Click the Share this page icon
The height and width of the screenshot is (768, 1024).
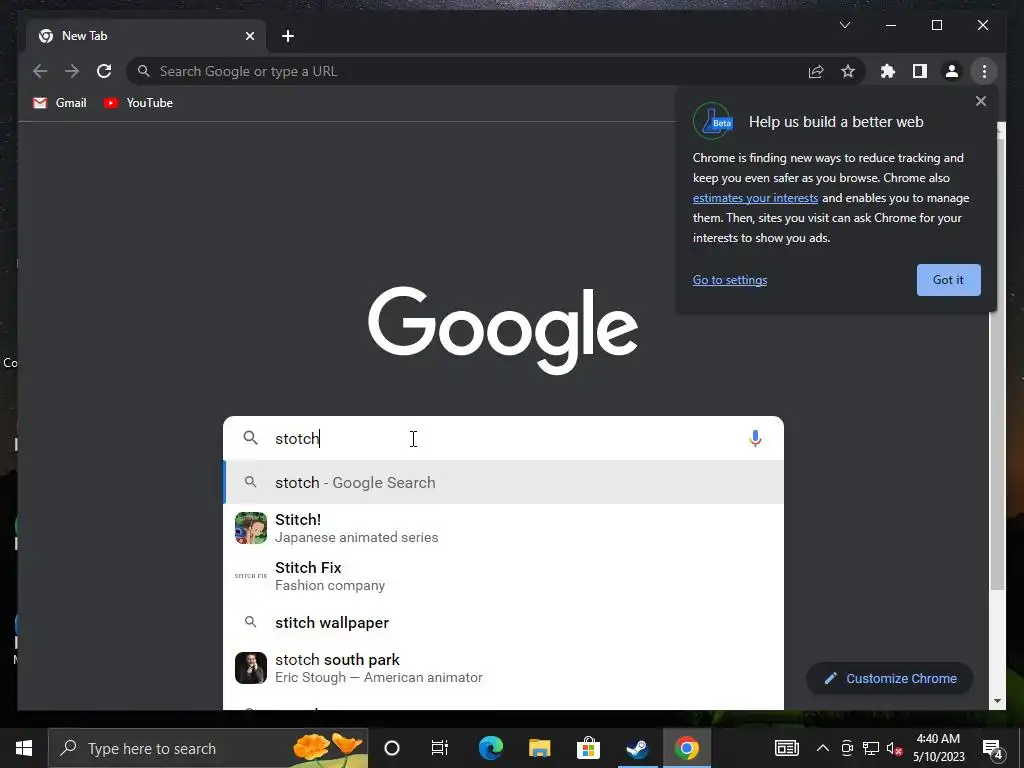click(816, 71)
